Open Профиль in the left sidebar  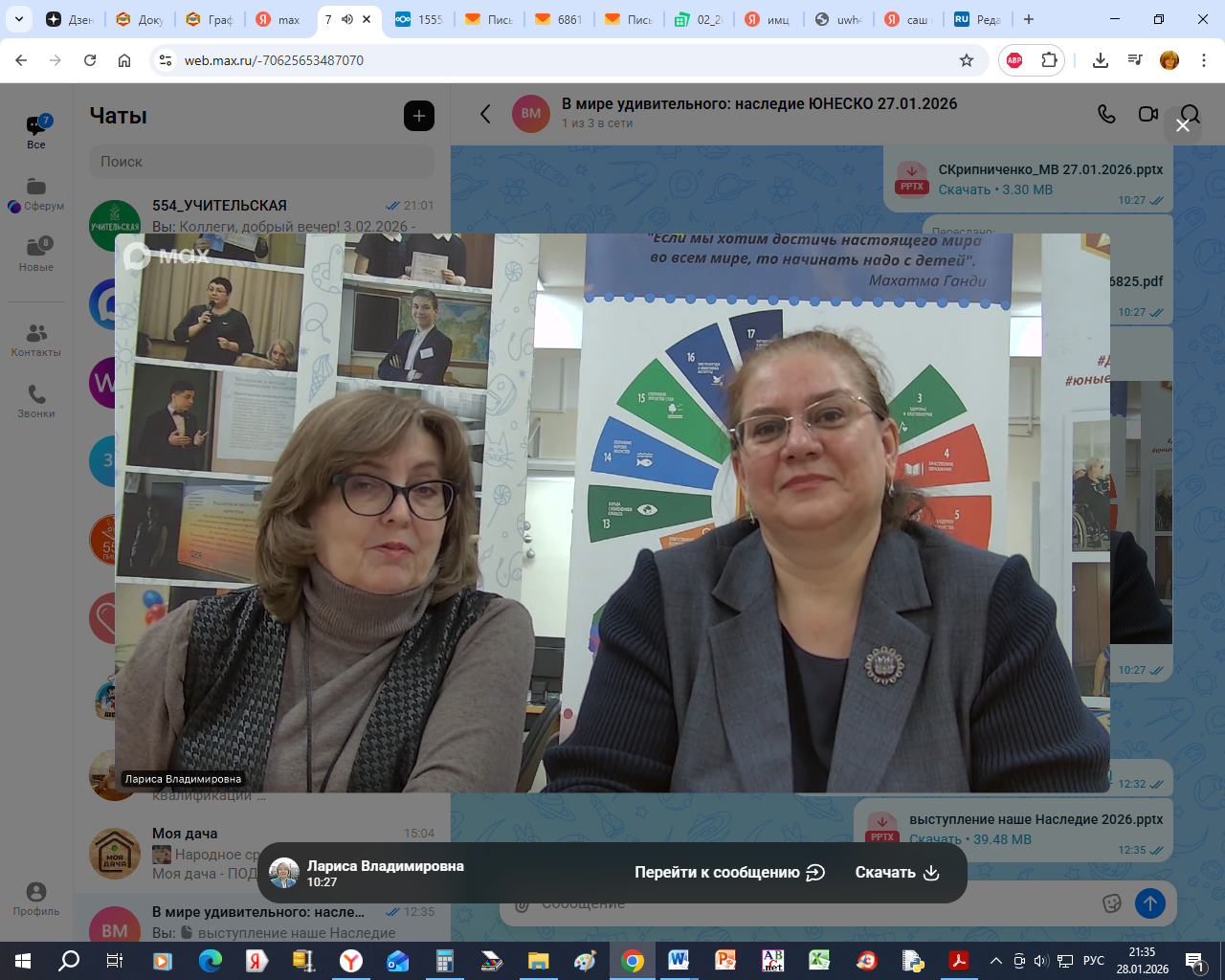tap(36, 899)
